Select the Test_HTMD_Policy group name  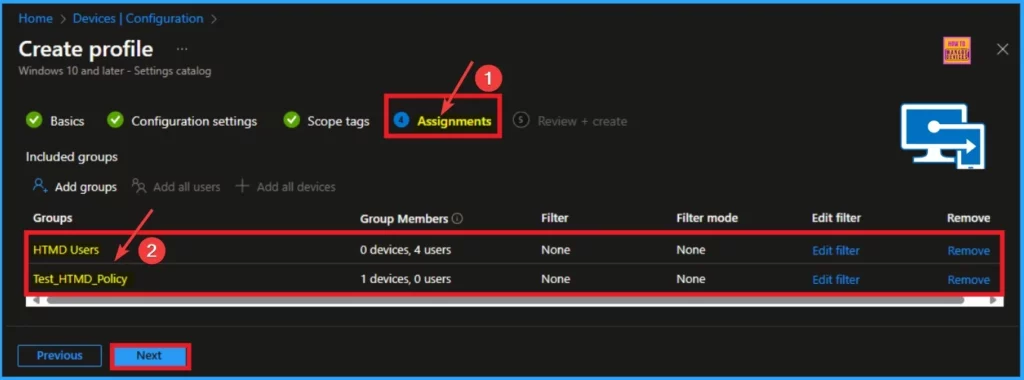coord(80,279)
